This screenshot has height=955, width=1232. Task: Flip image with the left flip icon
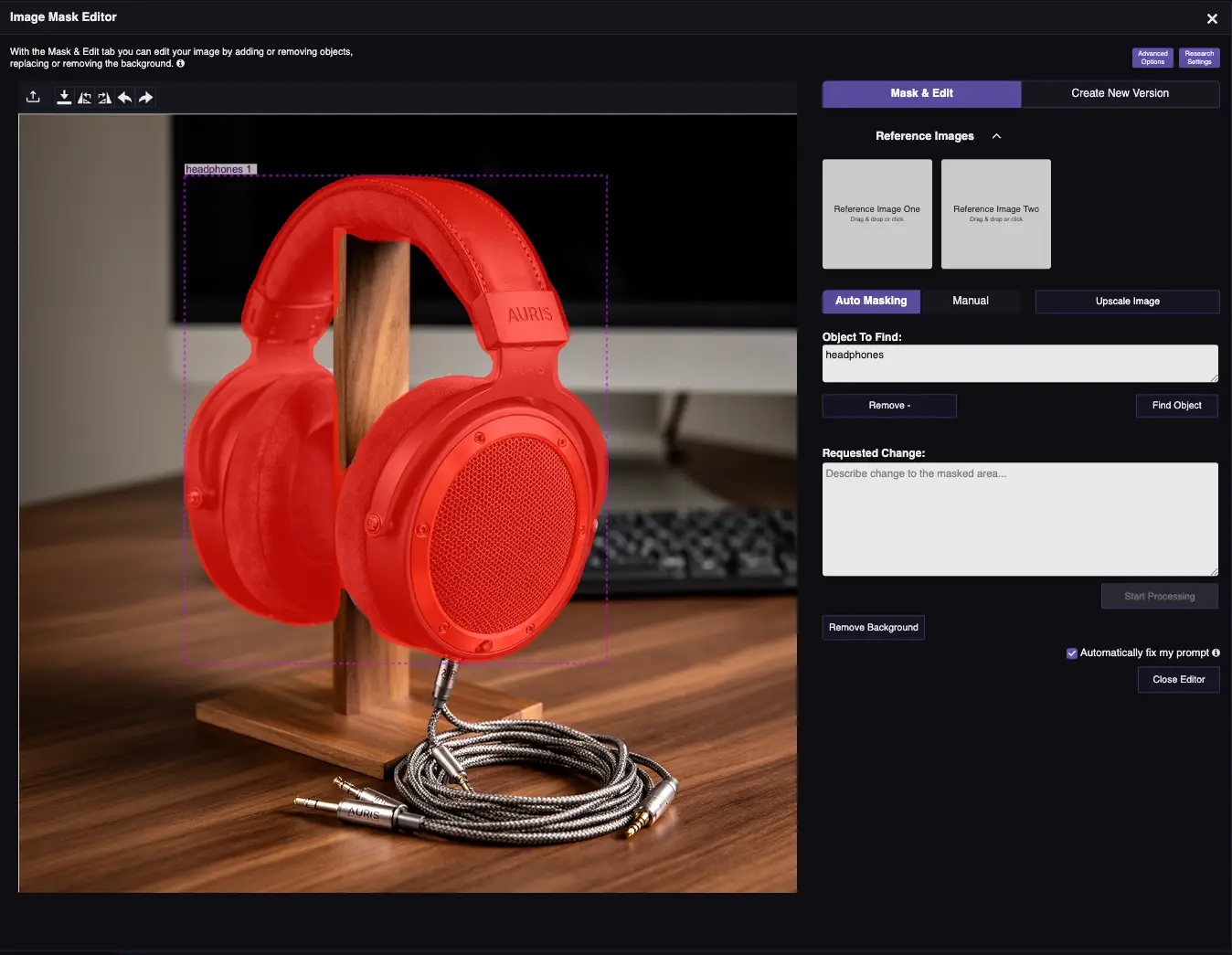point(84,98)
